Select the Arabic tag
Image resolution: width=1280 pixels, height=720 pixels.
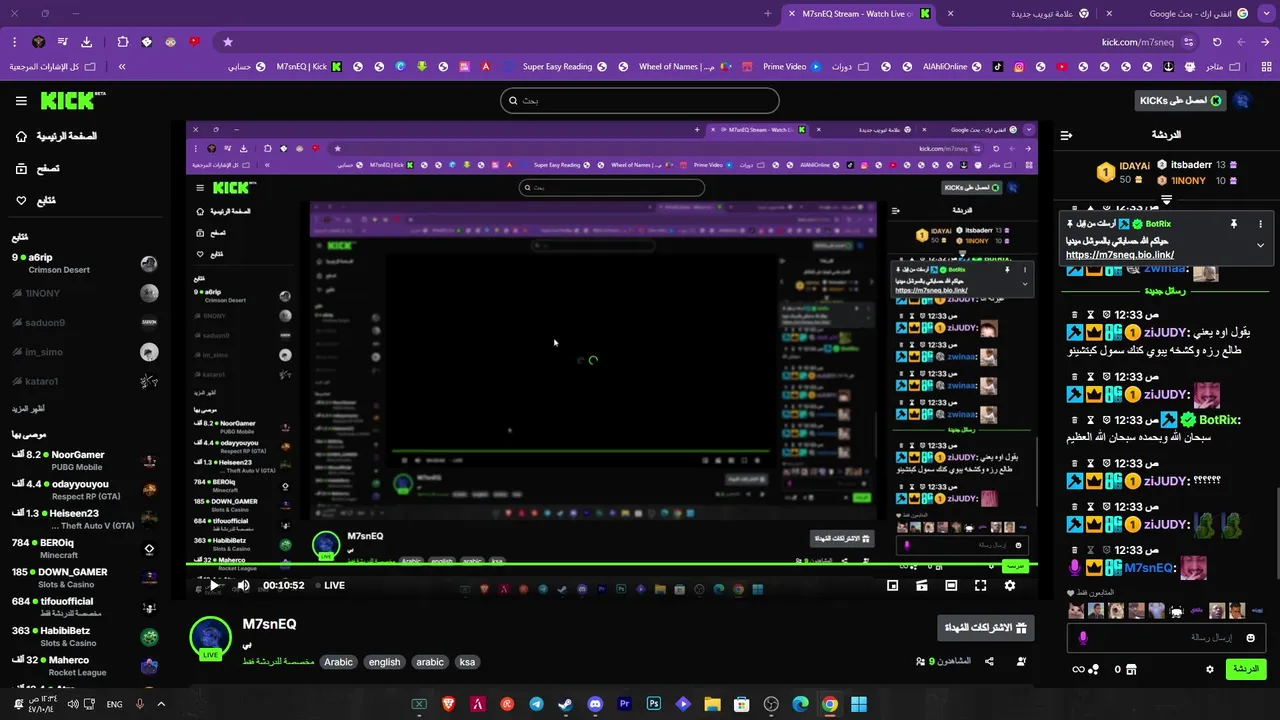pyautogui.click(x=338, y=662)
